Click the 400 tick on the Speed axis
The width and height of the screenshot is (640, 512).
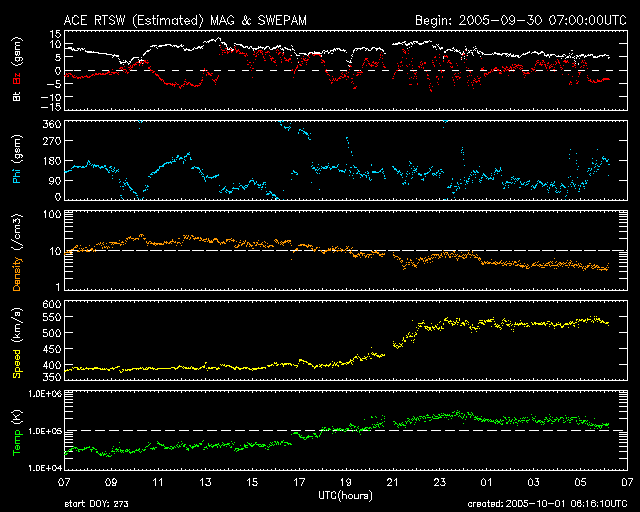point(52,365)
